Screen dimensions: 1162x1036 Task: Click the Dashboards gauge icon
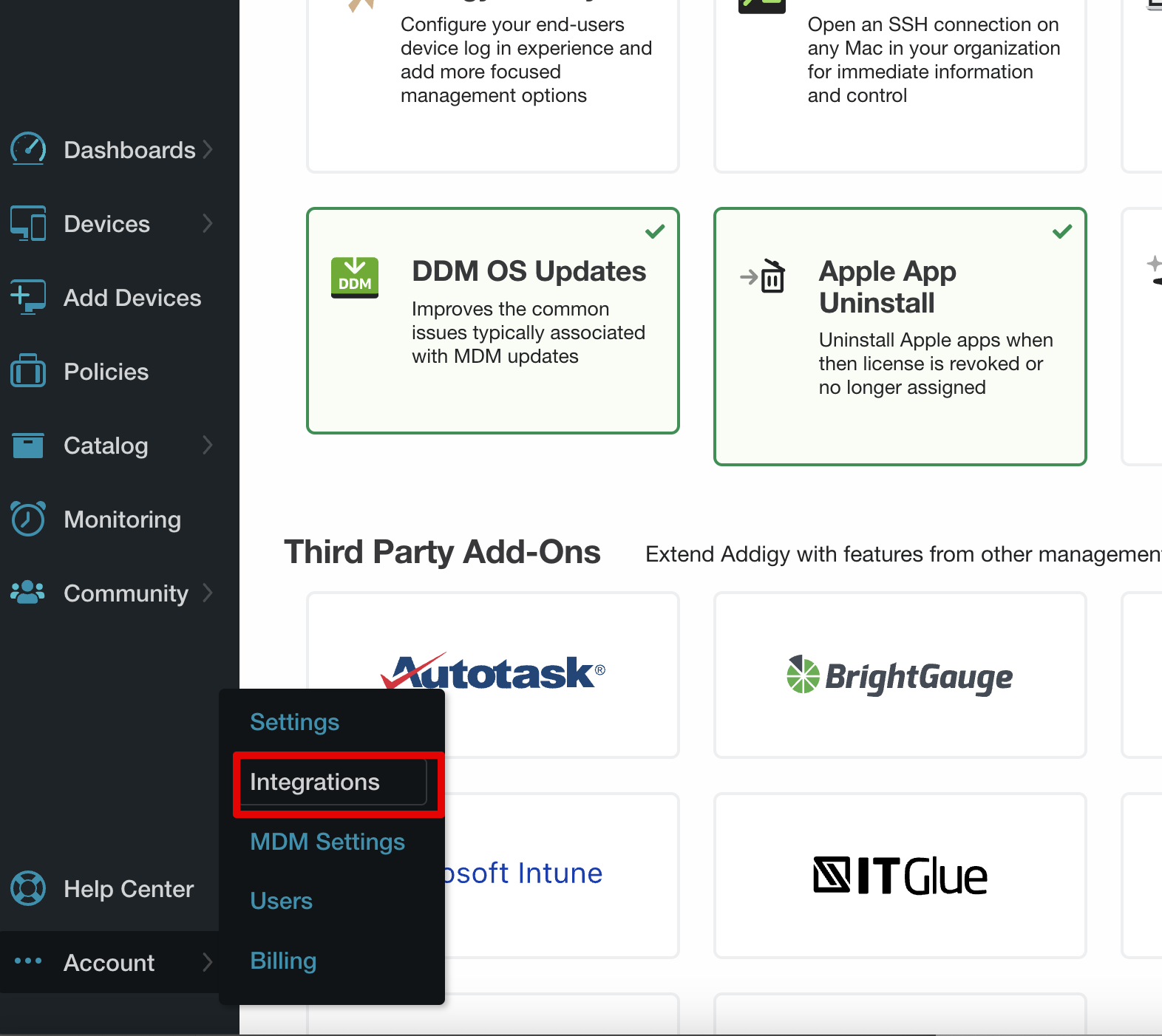point(28,149)
